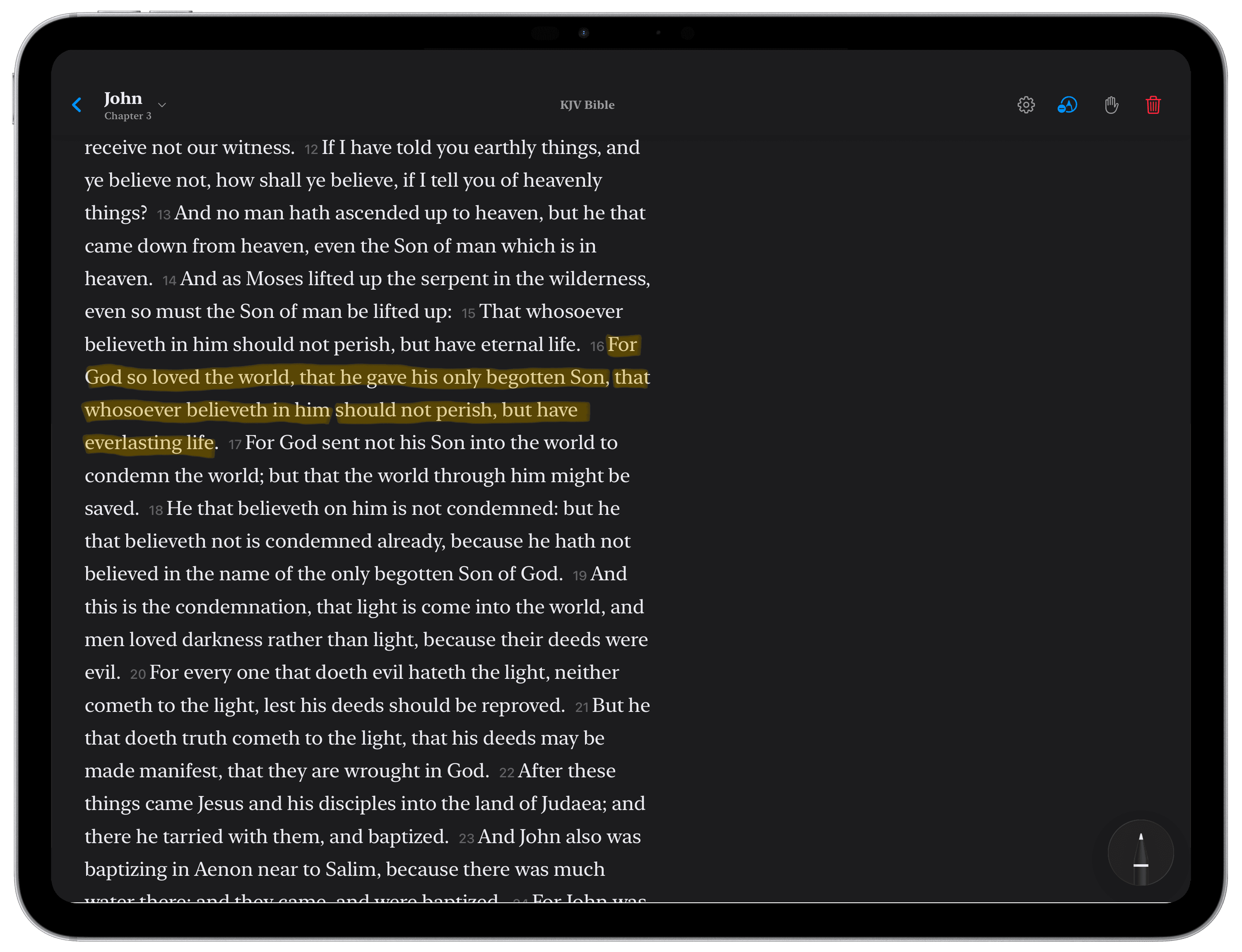Open the settings gear icon

coord(1025,105)
